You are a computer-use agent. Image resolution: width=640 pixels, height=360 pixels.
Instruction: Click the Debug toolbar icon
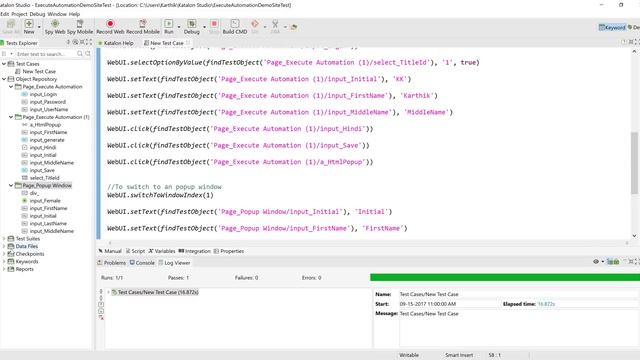[x=191, y=24]
